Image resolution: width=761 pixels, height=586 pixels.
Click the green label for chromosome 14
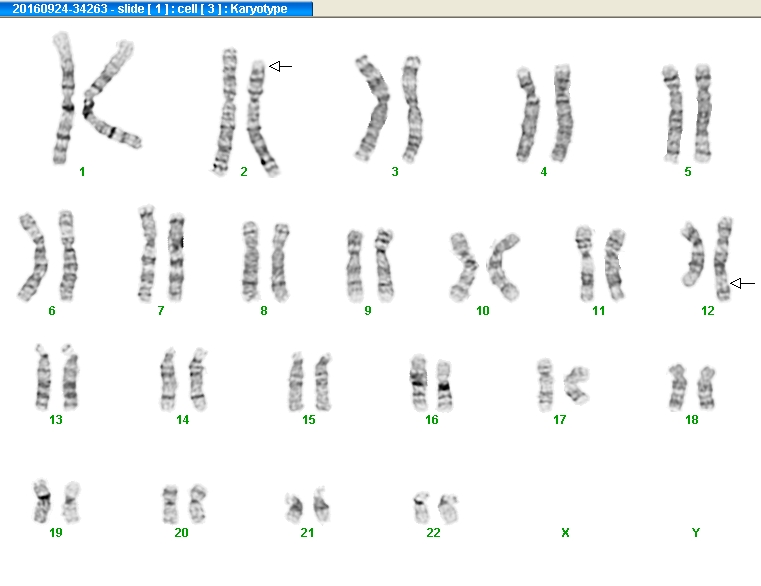[182, 419]
